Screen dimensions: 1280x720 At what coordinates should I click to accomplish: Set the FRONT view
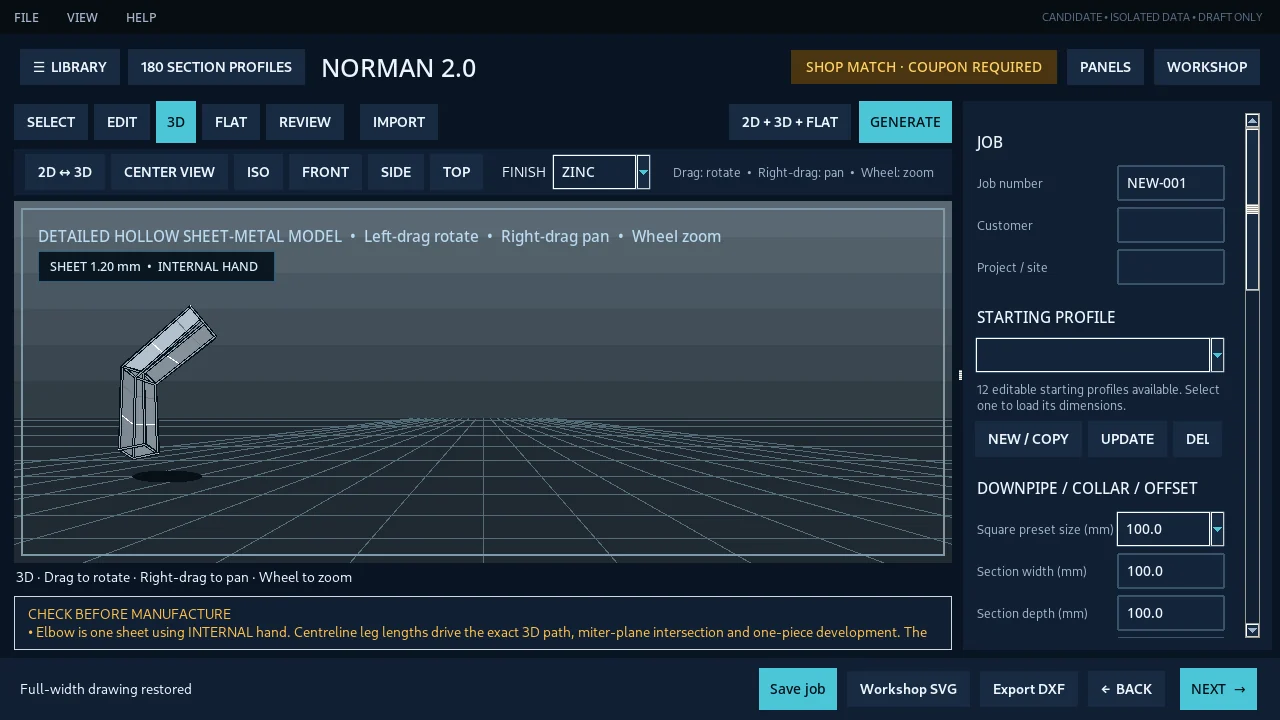[326, 172]
